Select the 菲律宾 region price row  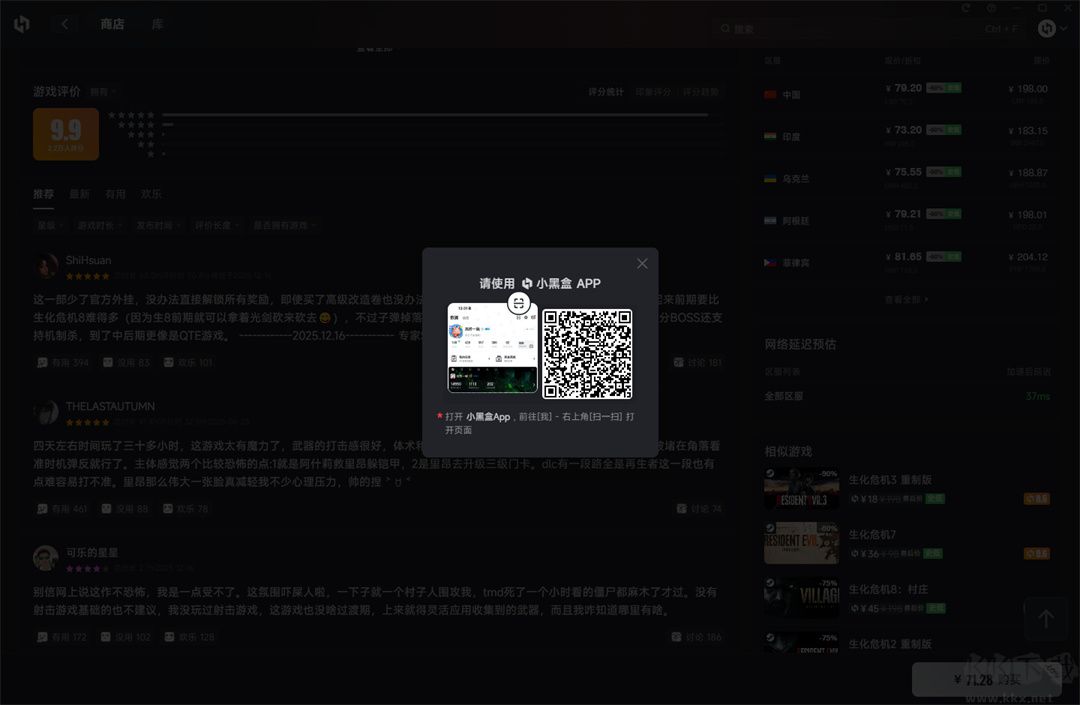coord(906,262)
